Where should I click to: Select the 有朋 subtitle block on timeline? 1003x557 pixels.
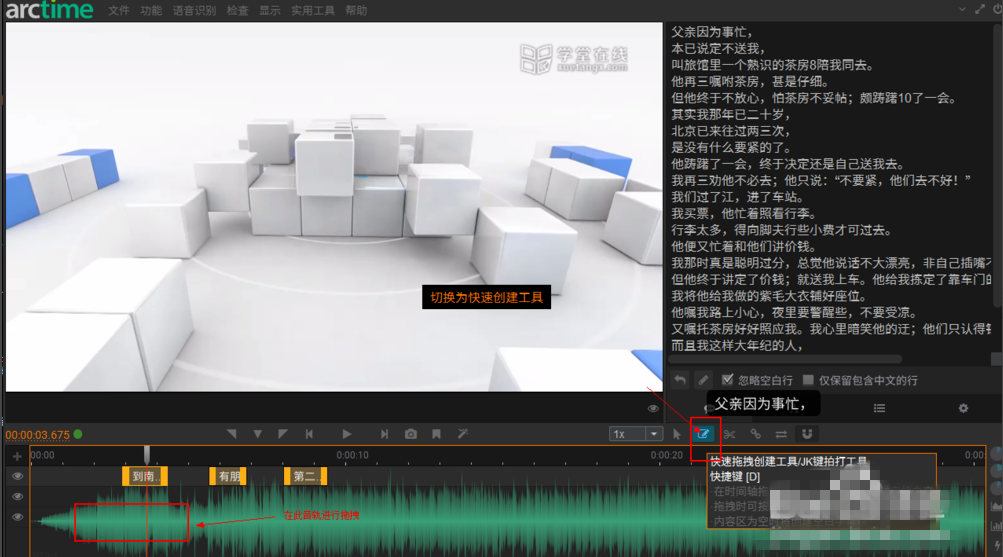(x=229, y=477)
